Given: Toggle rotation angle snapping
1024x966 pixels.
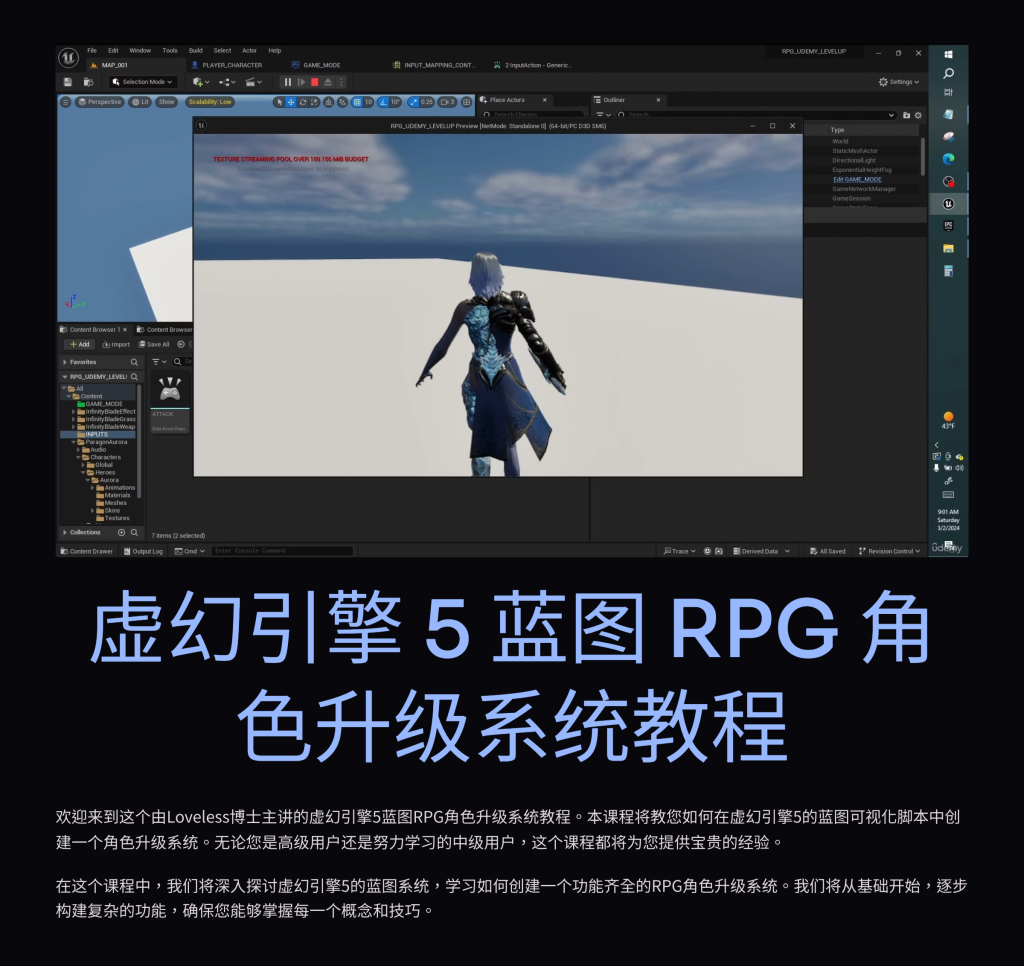Looking at the screenshot, I should pos(383,102).
